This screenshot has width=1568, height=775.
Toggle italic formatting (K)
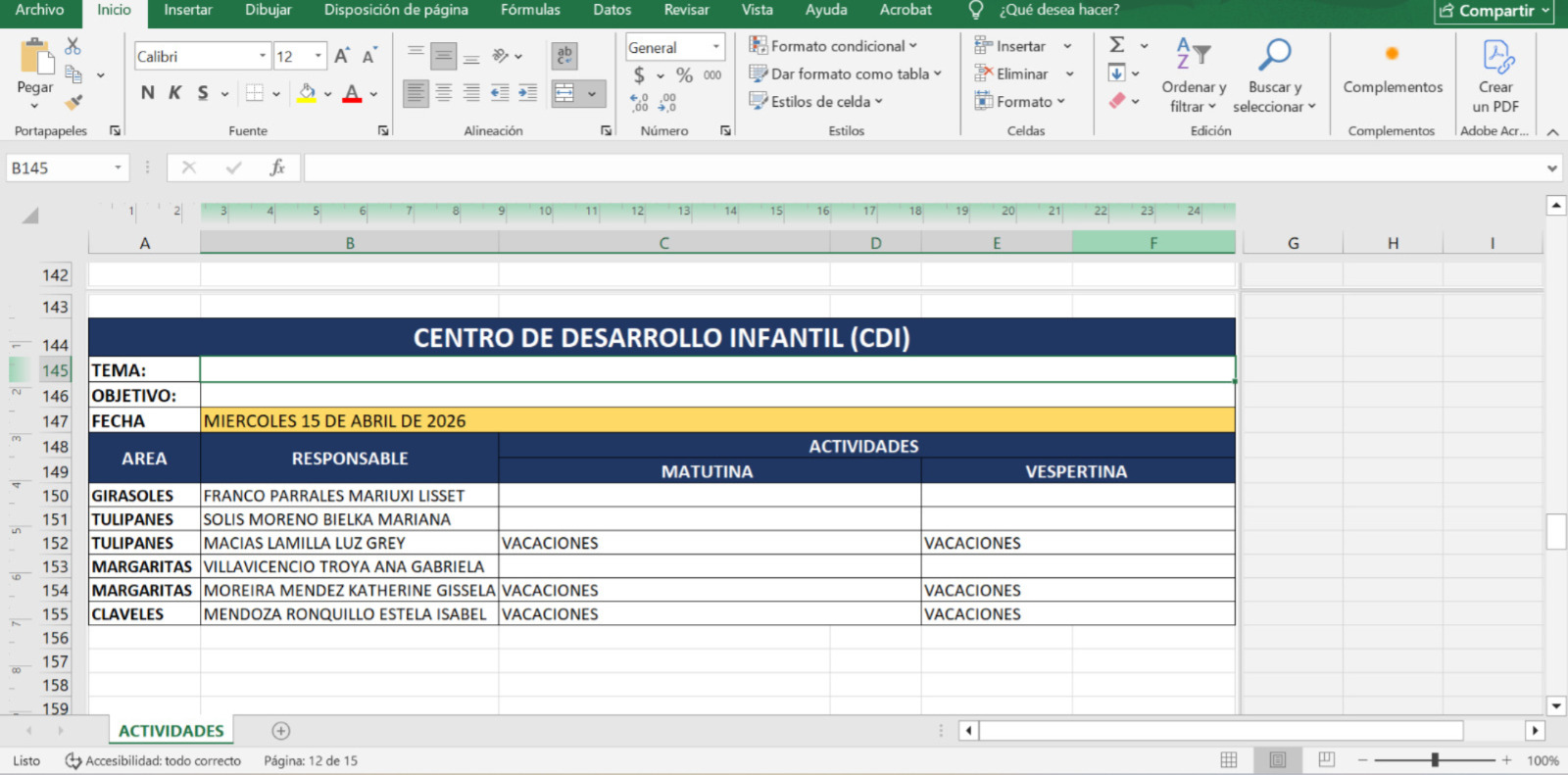coord(174,93)
